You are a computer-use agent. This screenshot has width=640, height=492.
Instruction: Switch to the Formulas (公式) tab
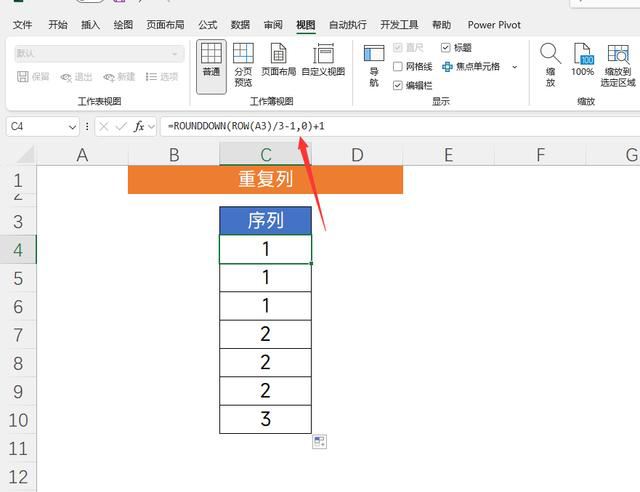point(208,25)
